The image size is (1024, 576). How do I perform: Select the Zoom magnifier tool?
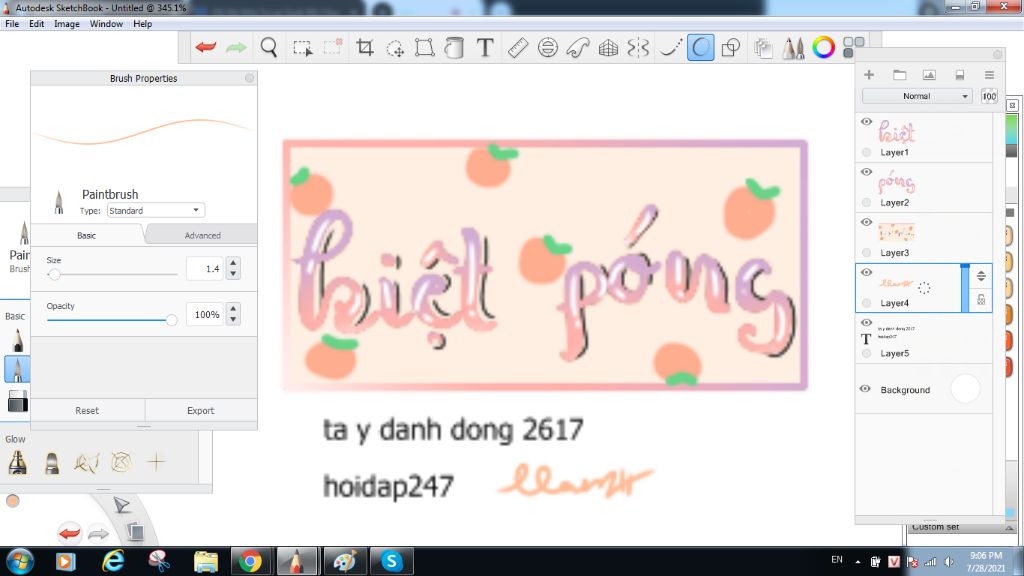coord(268,48)
